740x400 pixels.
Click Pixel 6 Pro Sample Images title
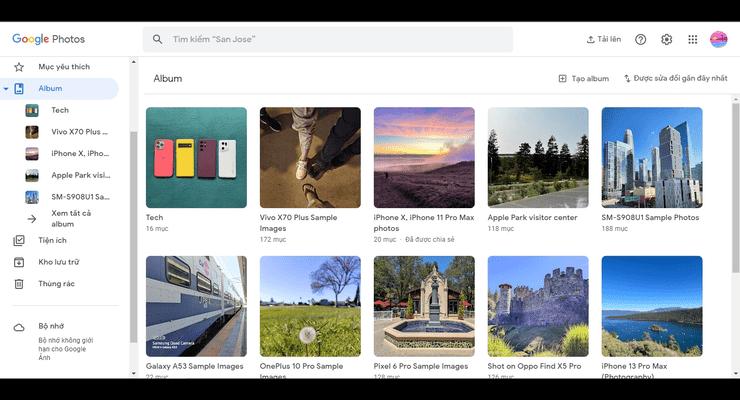tap(421, 366)
